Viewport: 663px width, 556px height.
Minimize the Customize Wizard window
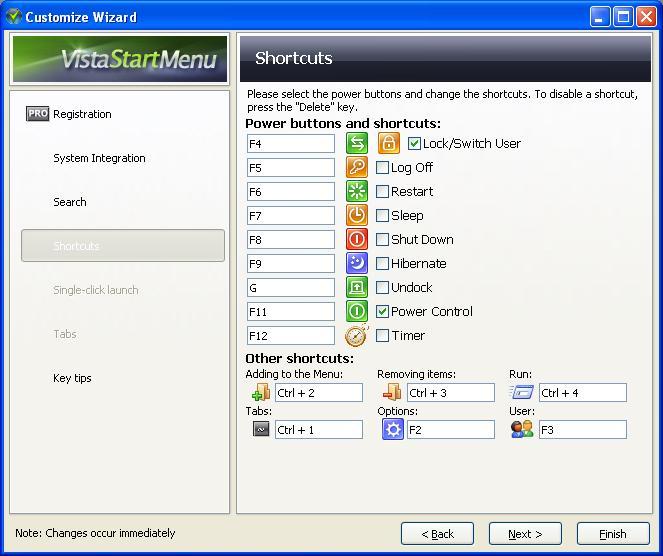600,17
